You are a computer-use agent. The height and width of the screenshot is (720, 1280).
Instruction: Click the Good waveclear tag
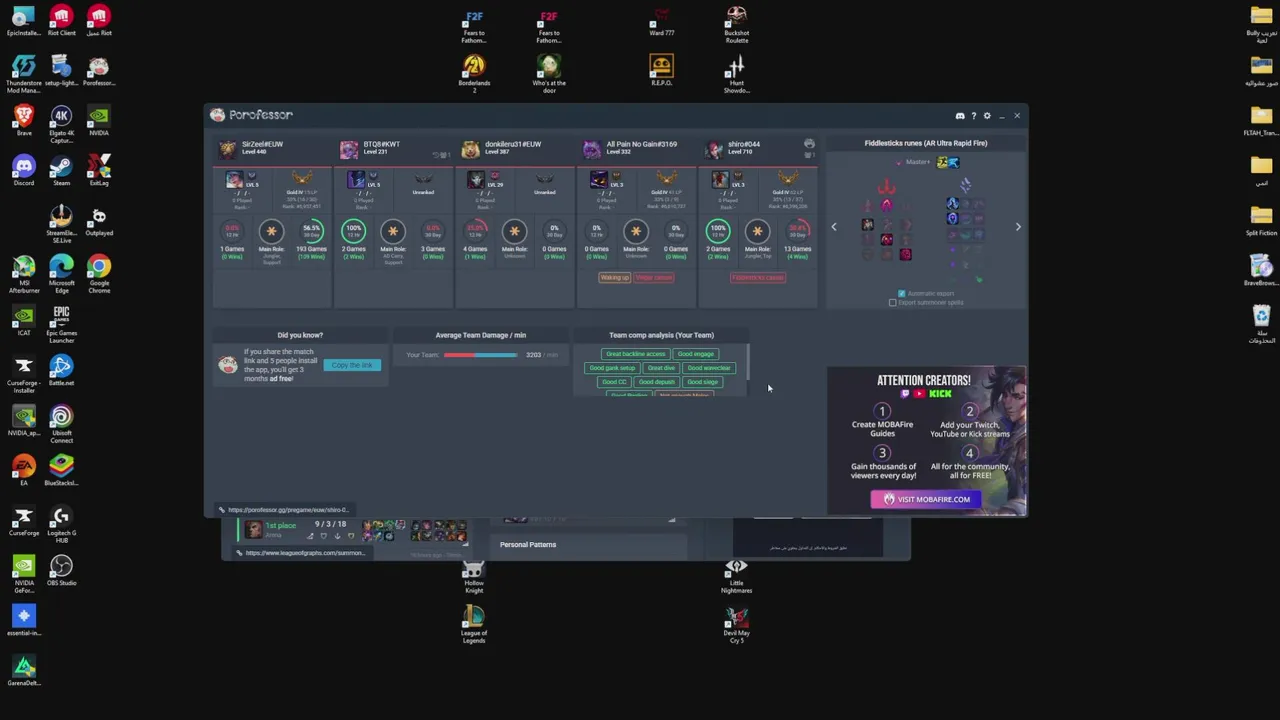[709, 368]
